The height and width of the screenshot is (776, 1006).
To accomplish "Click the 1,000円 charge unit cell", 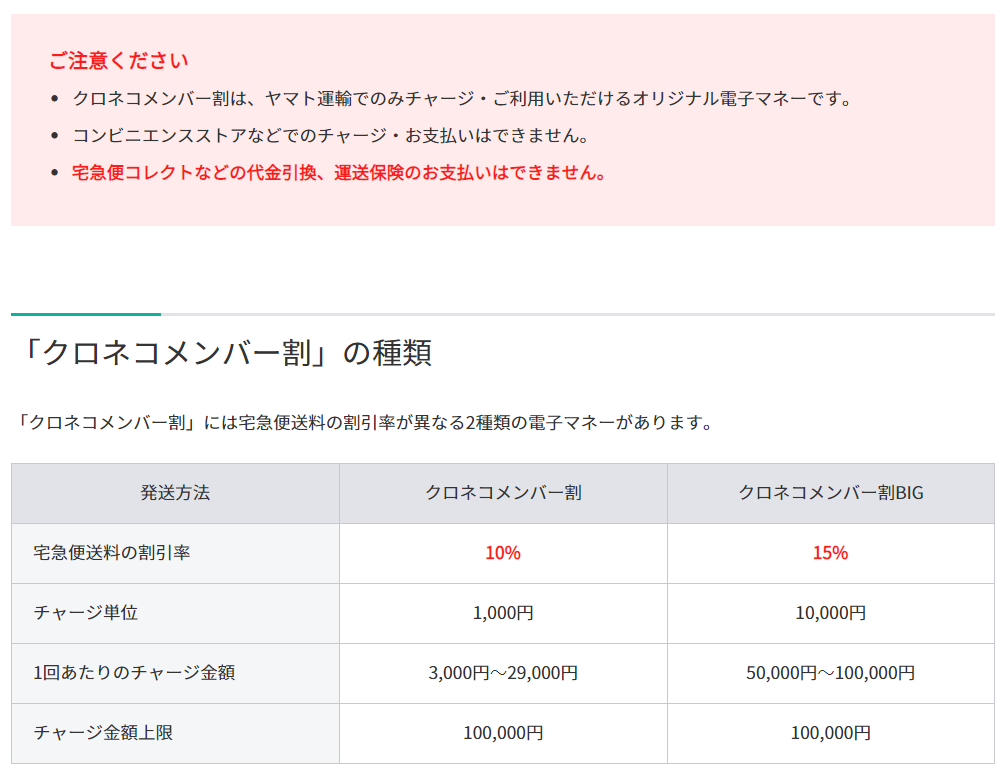I will [503, 613].
